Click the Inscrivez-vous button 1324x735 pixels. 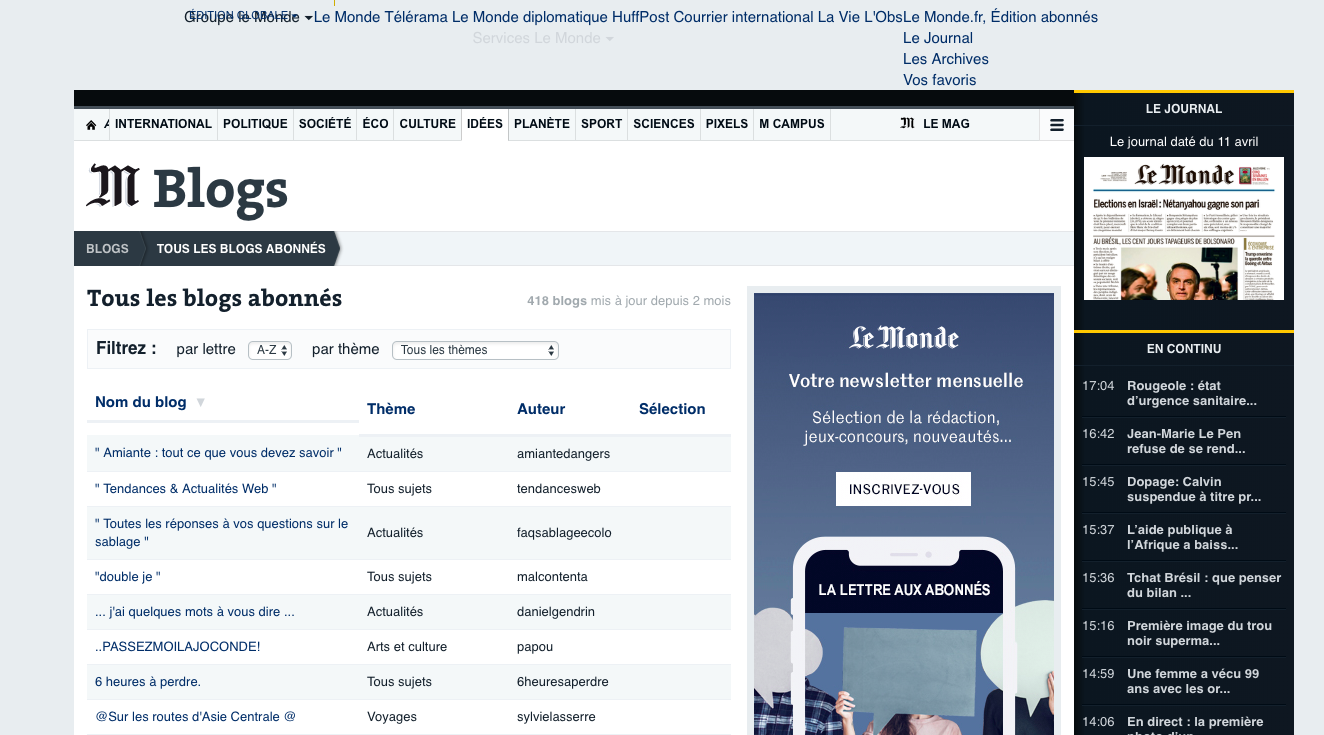pos(904,489)
